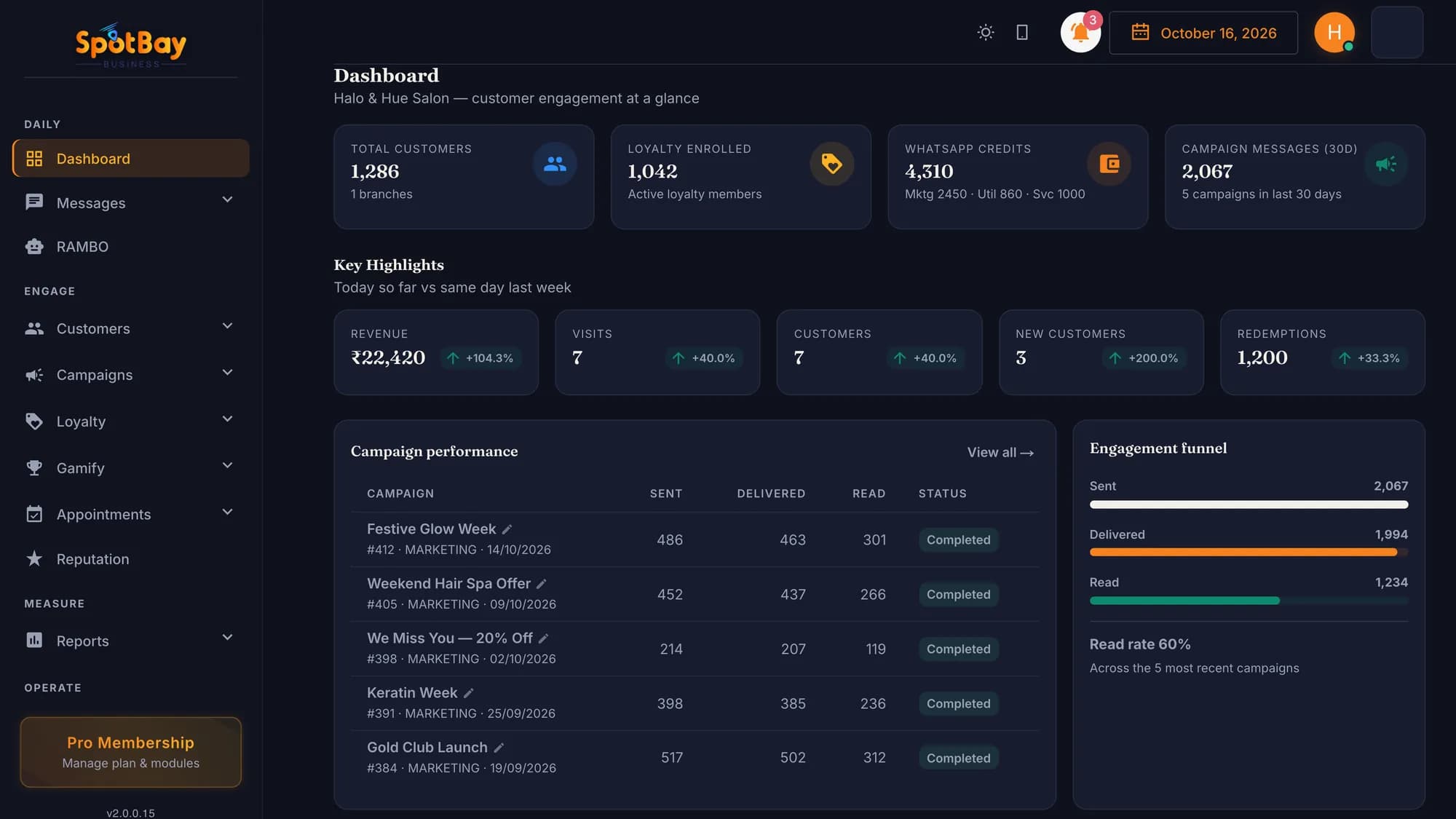Edit Keratin Week pencil icon
This screenshot has width=1456, height=819.
point(469,693)
